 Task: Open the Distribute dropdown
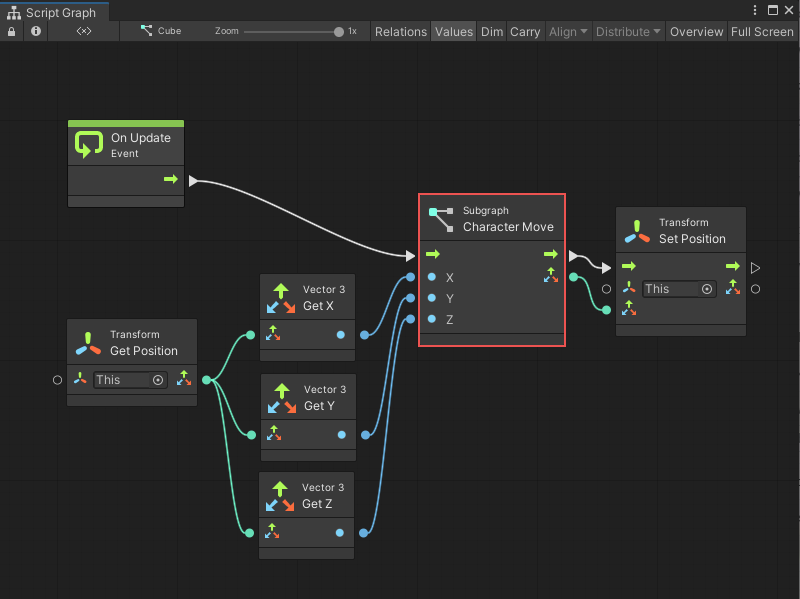[627, 31]
